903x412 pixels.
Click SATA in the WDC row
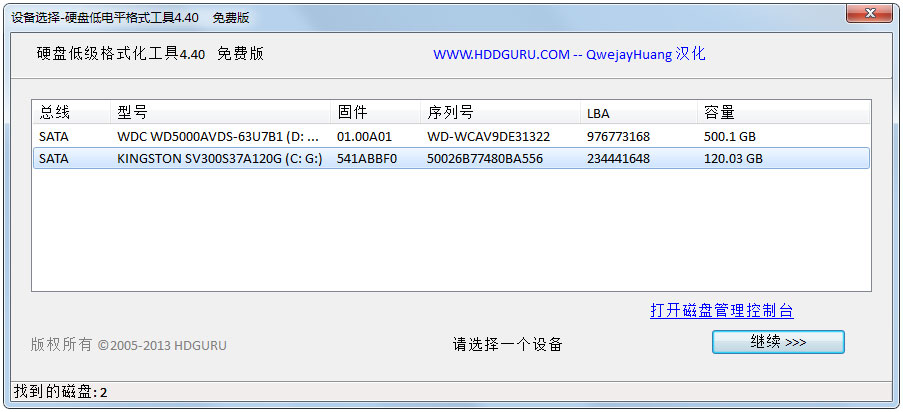(54, 137)
